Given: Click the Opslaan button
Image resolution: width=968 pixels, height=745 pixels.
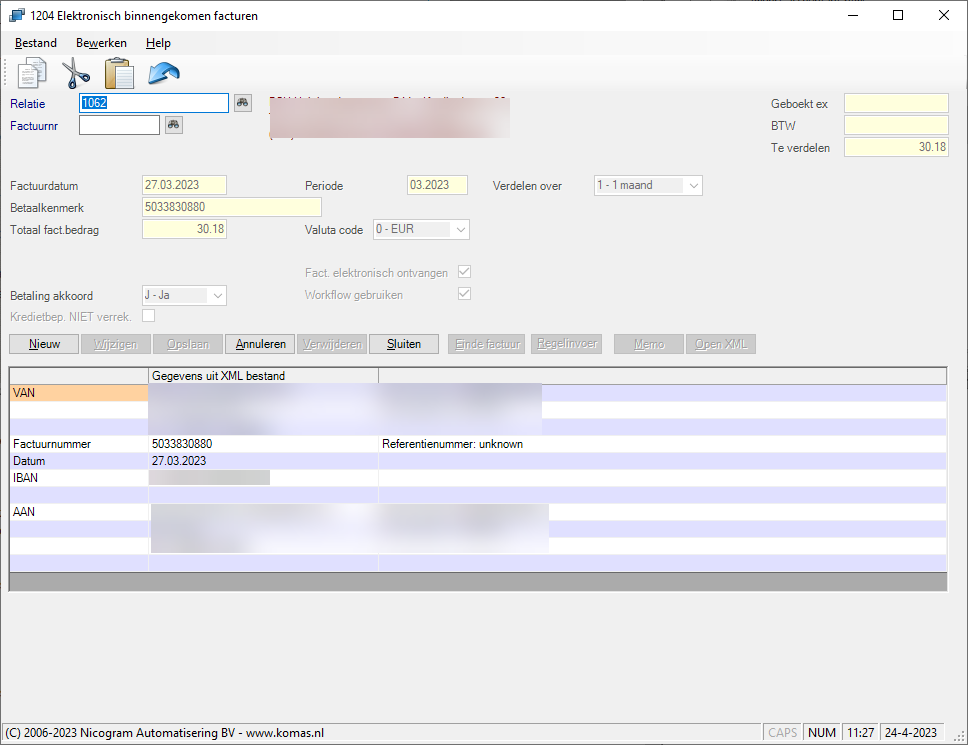Looking at the screenshot, I should click(x=188, y=344).
